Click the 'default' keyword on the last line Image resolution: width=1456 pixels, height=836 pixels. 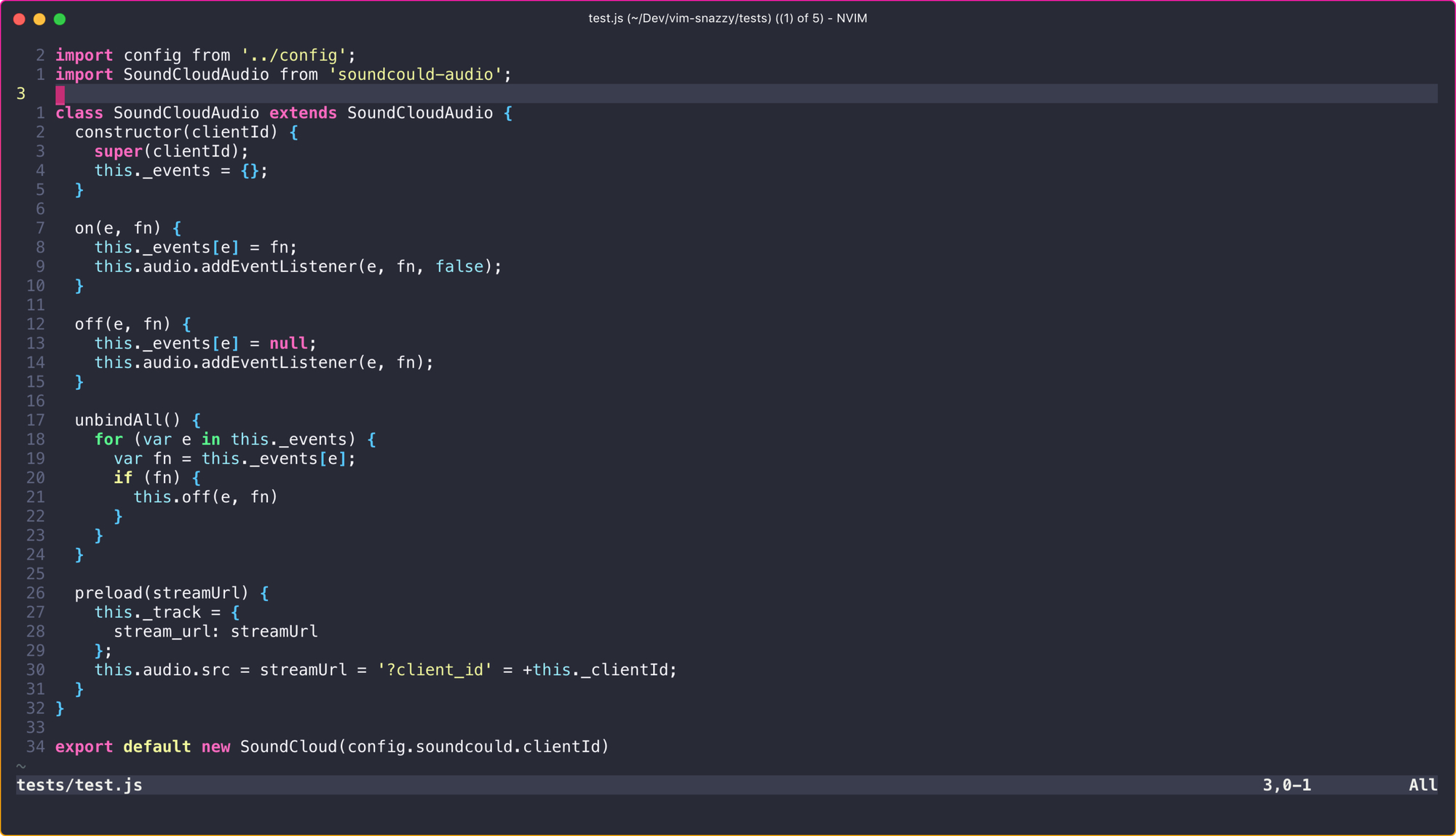157,747
